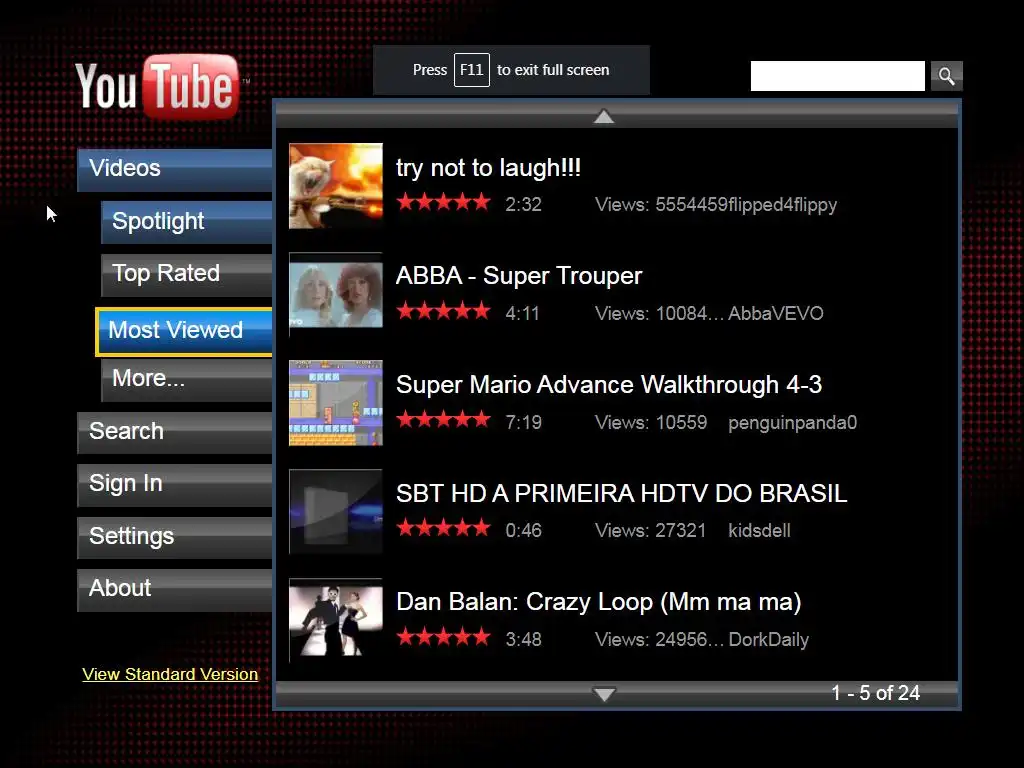Viewport: 1024px width, 768px height.
Task: Click the magnifying glass search icon
Action: (946, 76)
